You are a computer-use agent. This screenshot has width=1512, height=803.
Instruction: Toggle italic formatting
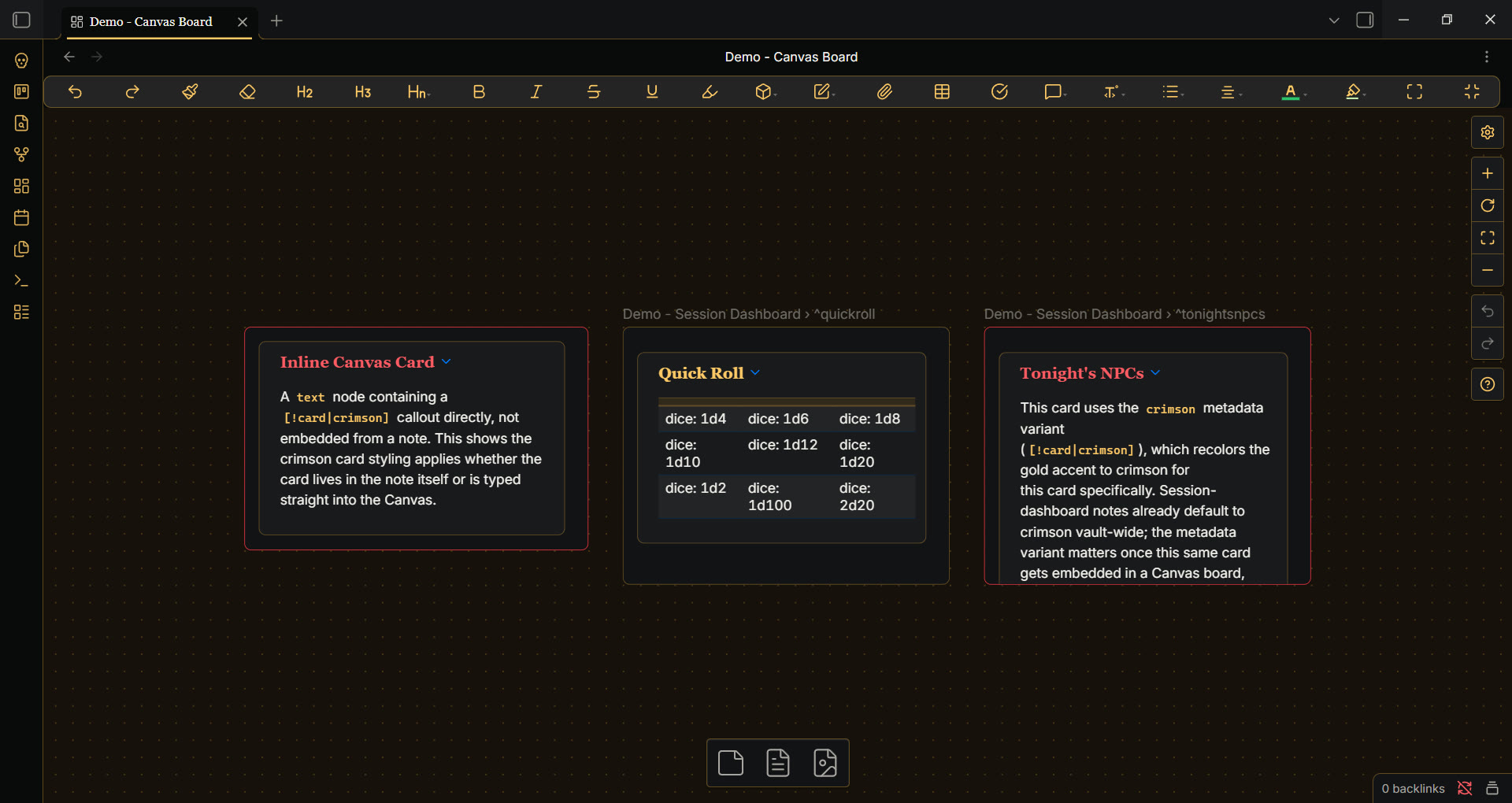pyautogui.click(x=536, y=92)
